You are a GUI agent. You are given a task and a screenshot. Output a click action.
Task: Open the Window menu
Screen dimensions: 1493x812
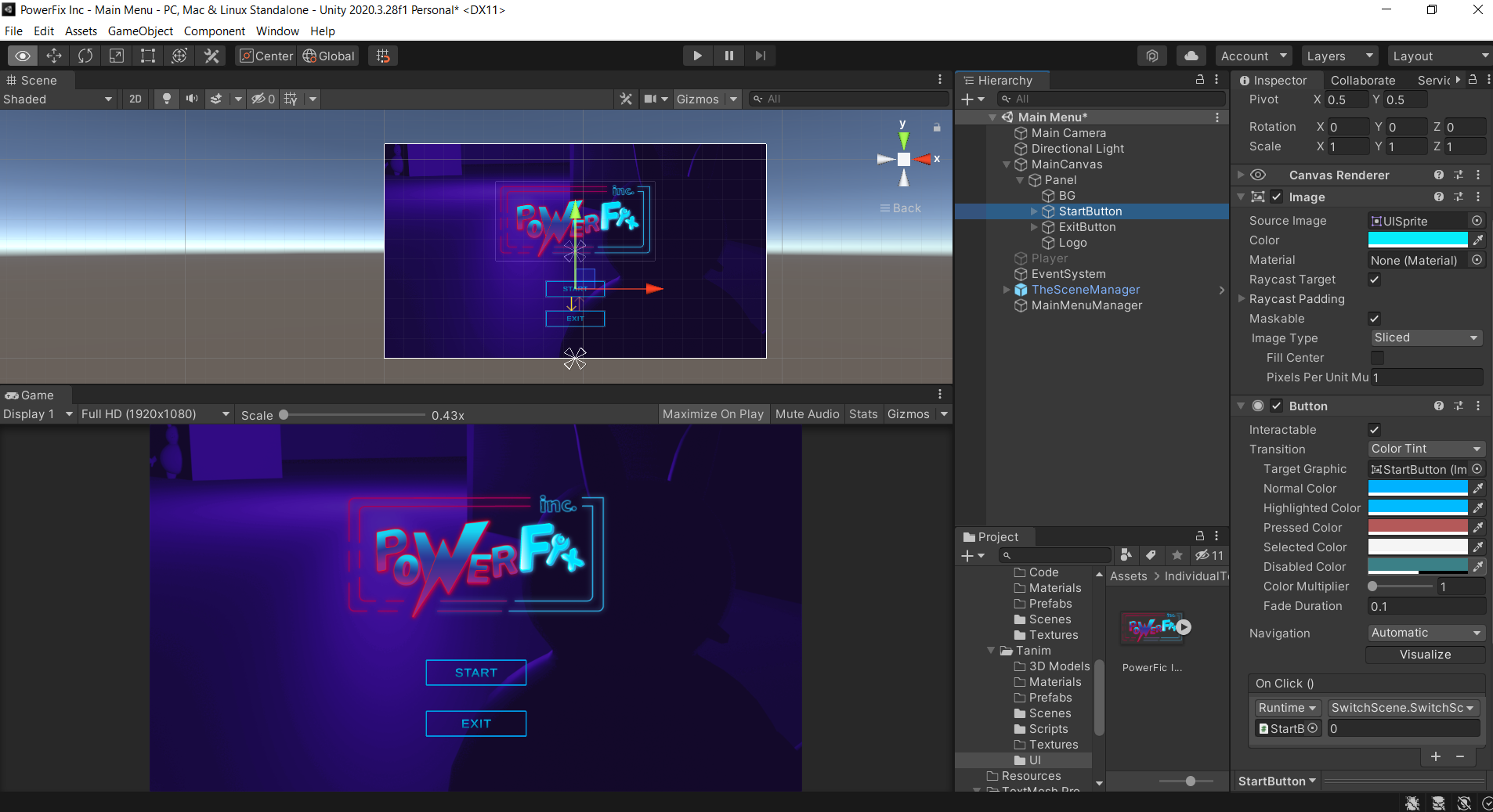pos(277,31)
